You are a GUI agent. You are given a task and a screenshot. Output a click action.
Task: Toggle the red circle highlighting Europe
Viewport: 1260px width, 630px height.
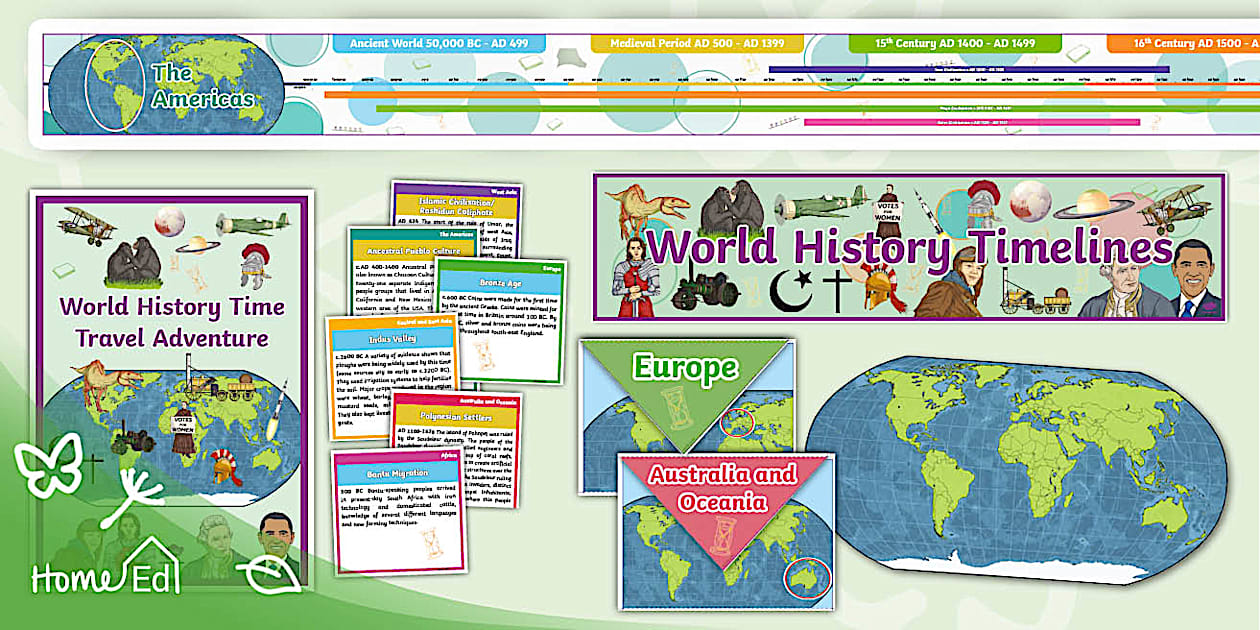point(738,420)
